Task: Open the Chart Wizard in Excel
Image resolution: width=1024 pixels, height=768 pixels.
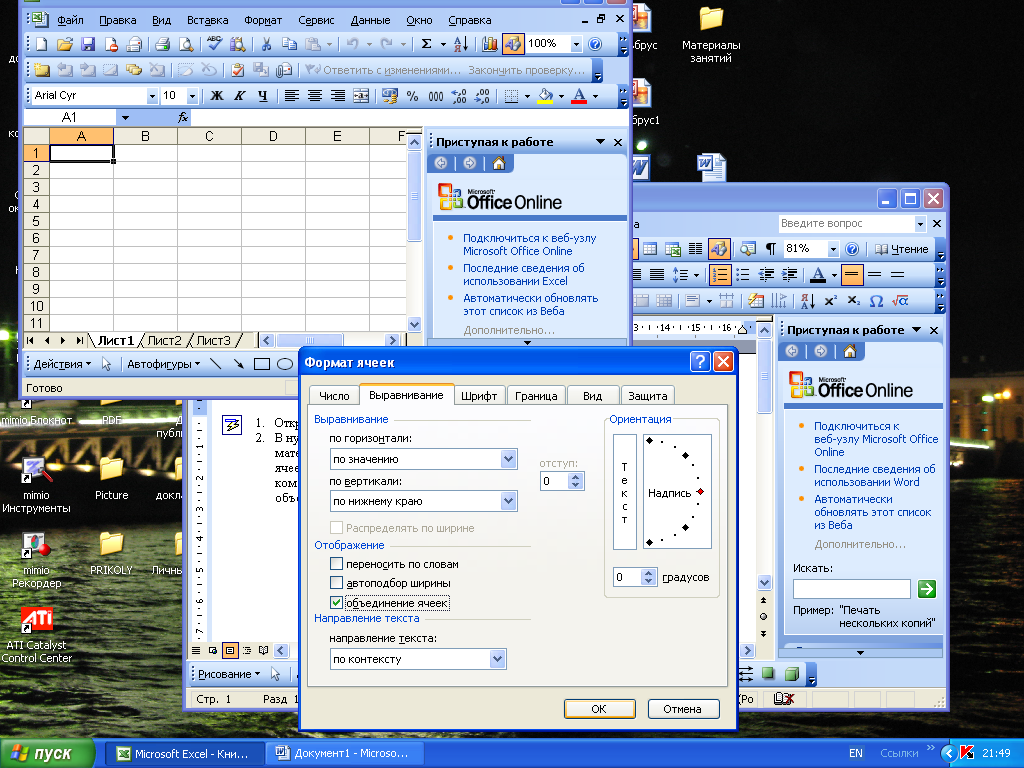Action: 489,44
